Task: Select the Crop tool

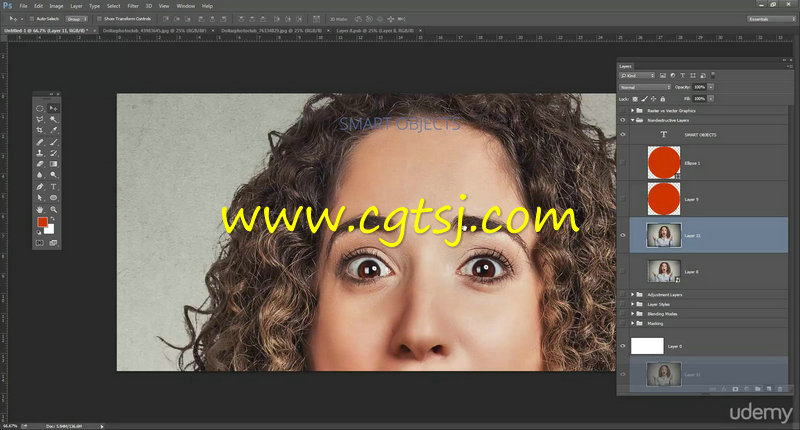Action: pos(40,131)
